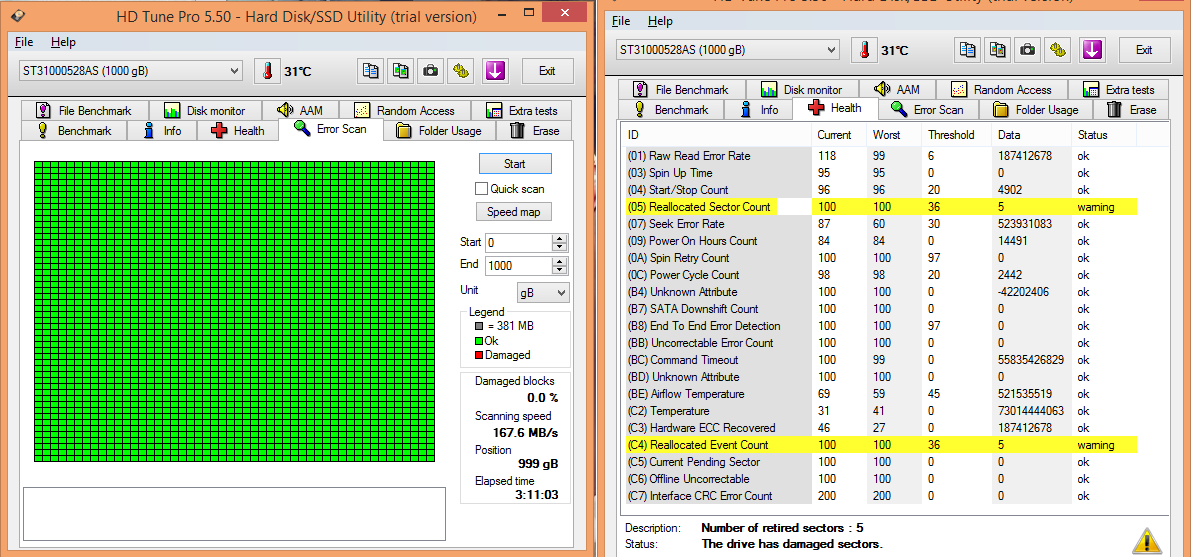Click the End position input field
Viewport: 1191px width, 557px height.
click(518, 266)
